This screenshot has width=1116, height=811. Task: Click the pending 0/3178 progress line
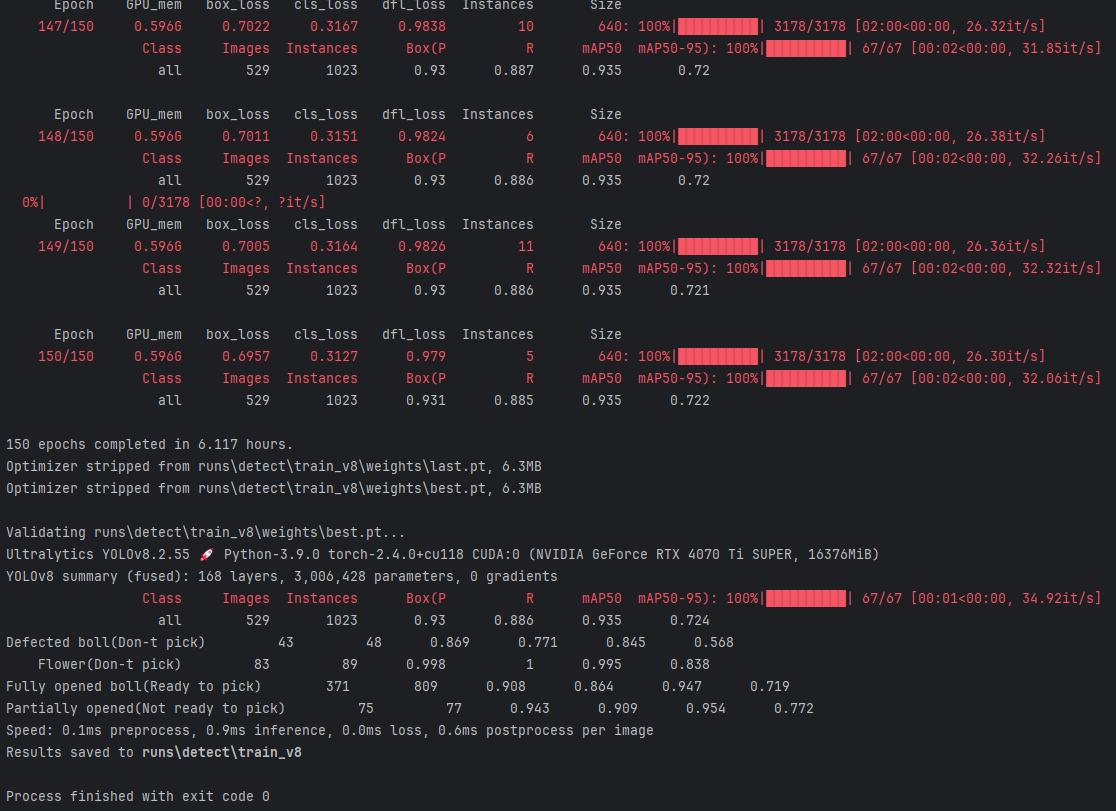point(174,203)
